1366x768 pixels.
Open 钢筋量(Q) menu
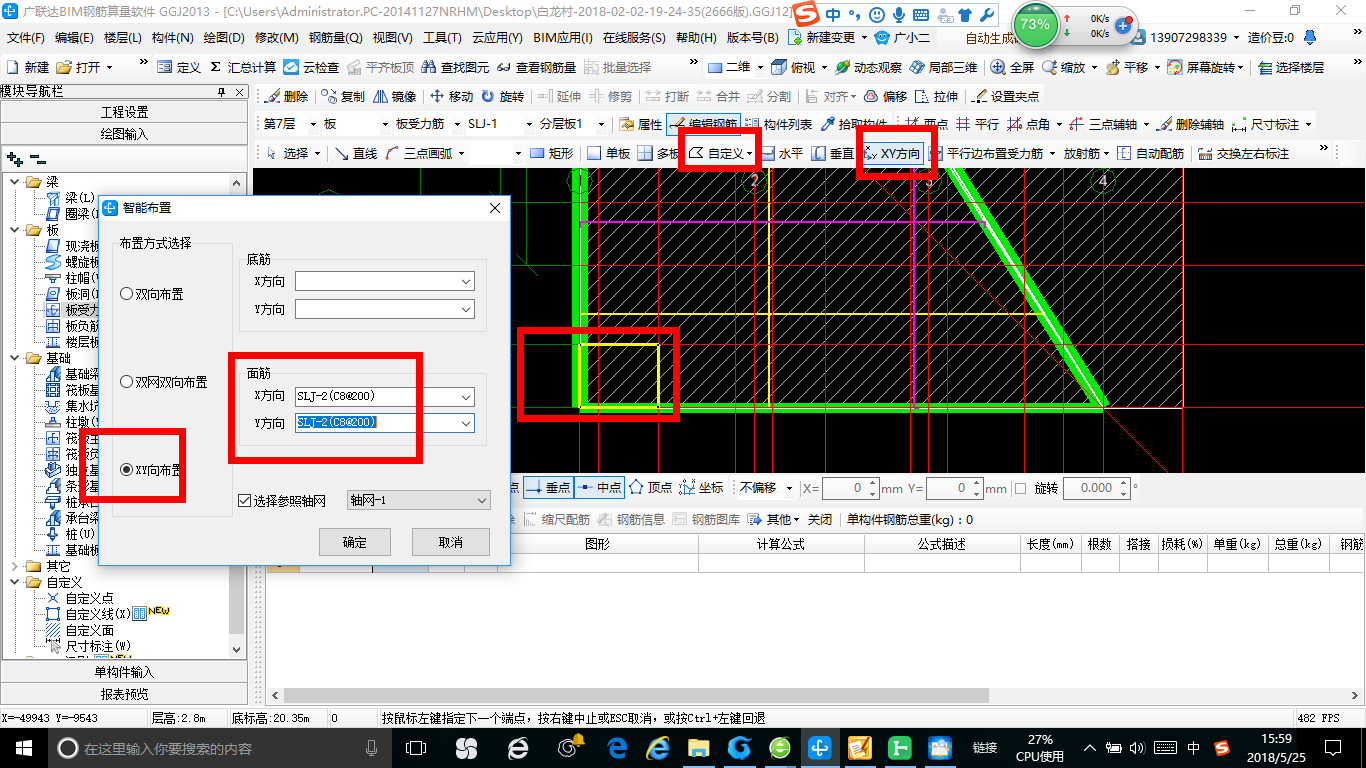tap(336, 37)
